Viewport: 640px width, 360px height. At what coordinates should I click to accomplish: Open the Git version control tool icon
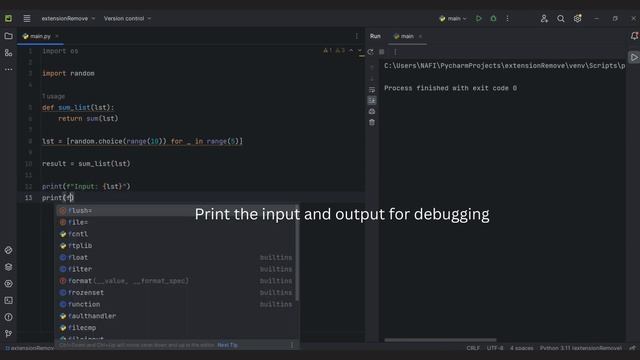[x=8, y=333]
